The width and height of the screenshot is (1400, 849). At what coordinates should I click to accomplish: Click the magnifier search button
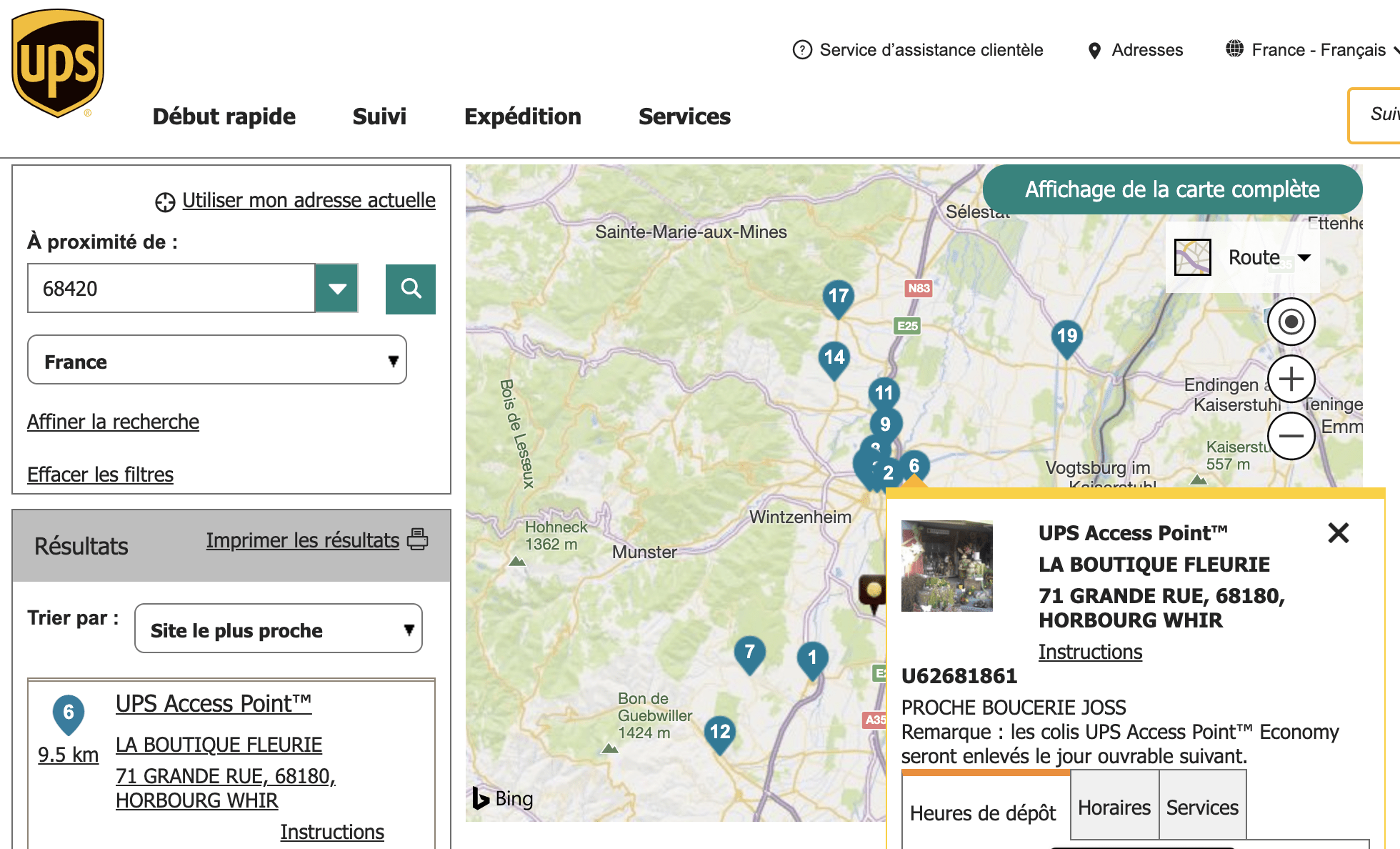tap(411, 289)
